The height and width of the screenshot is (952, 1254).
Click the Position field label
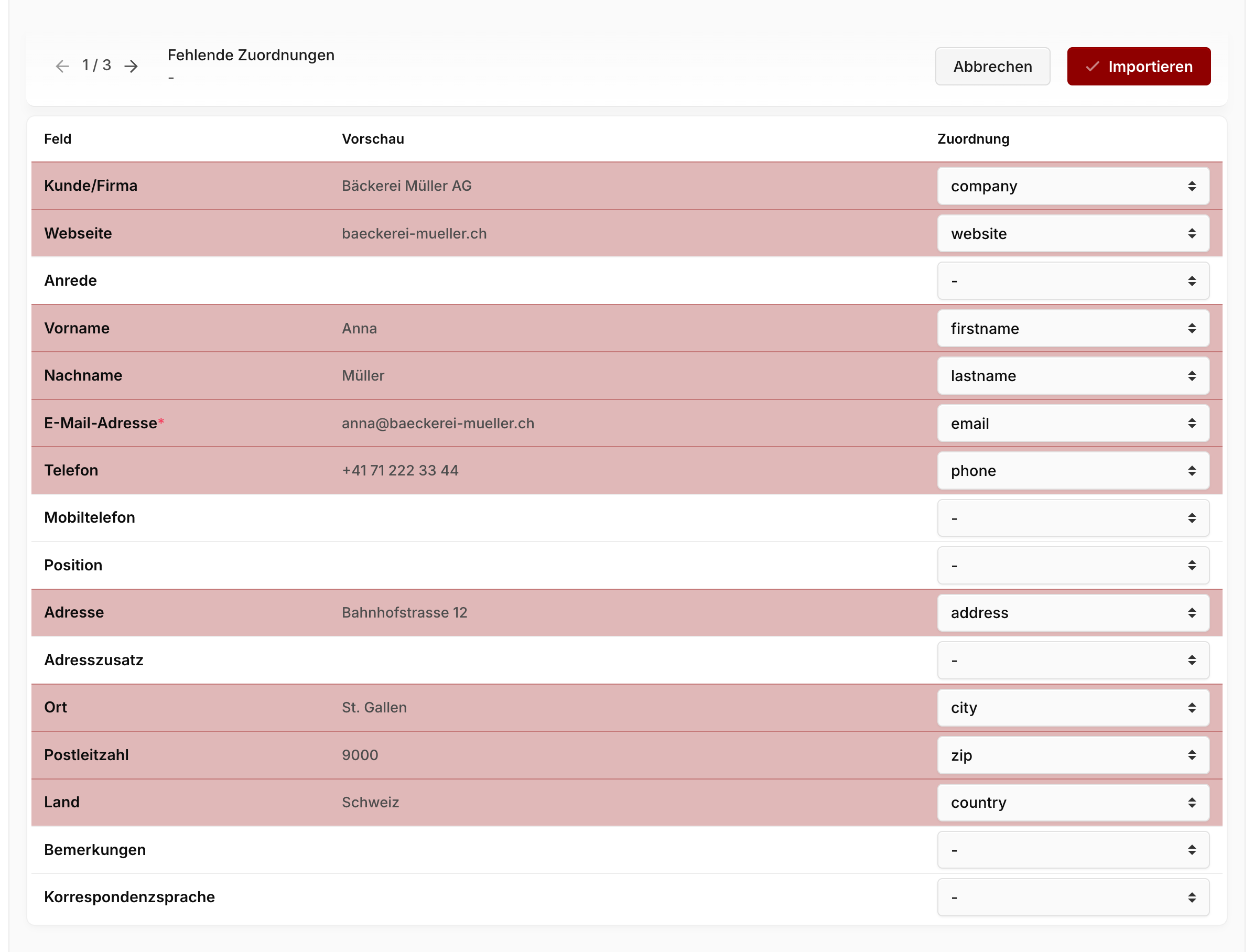(73, 565)
